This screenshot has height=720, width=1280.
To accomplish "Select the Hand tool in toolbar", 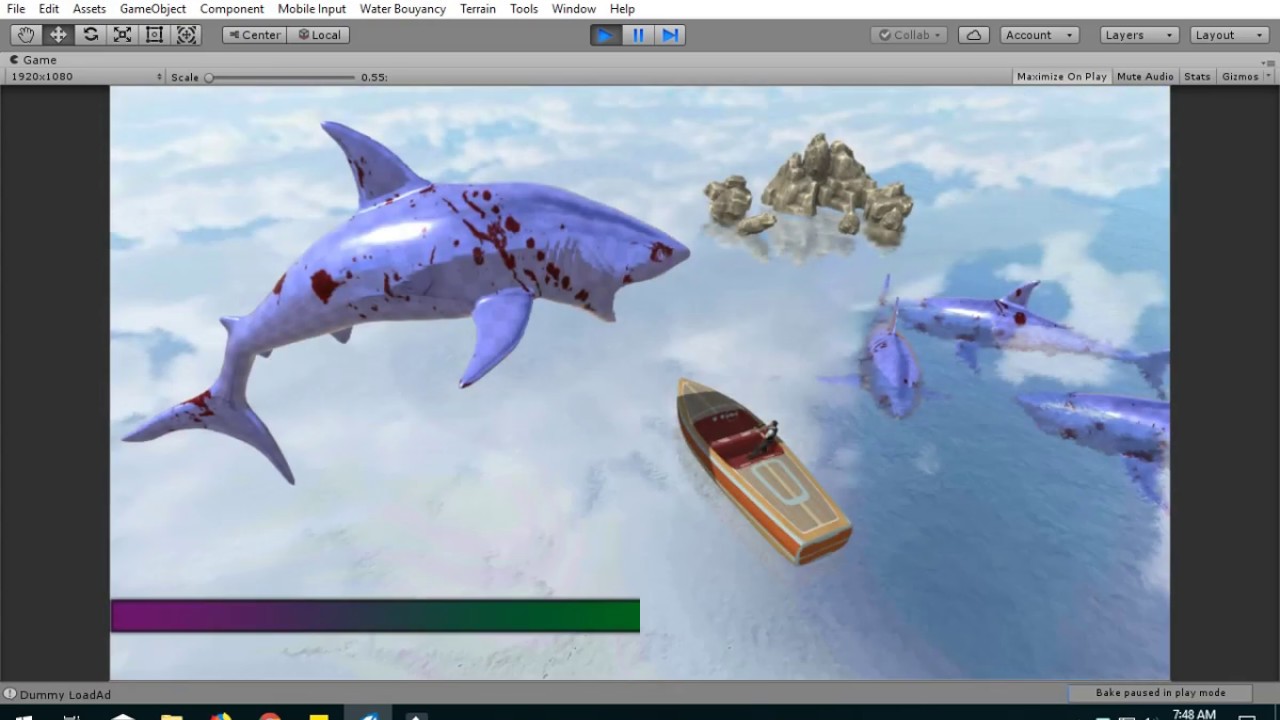I will [x=26, y=34].
